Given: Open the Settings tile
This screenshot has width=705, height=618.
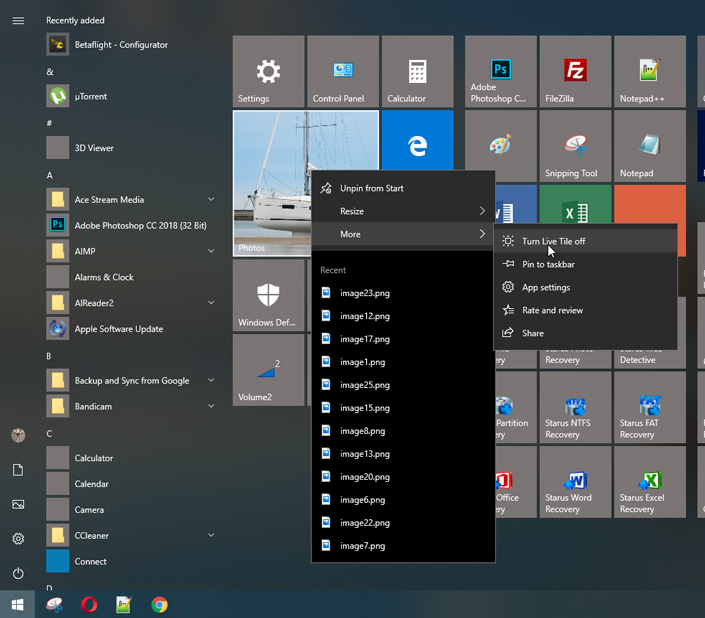Looking at the screenshot, I should coord(268,71).
